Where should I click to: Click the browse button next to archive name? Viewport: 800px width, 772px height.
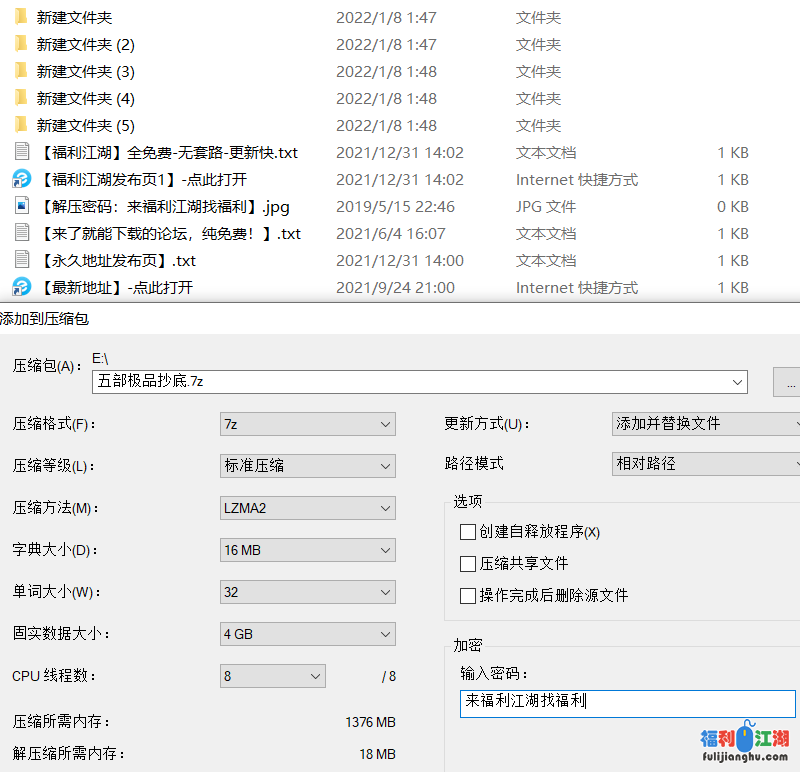tap(788, 382)
